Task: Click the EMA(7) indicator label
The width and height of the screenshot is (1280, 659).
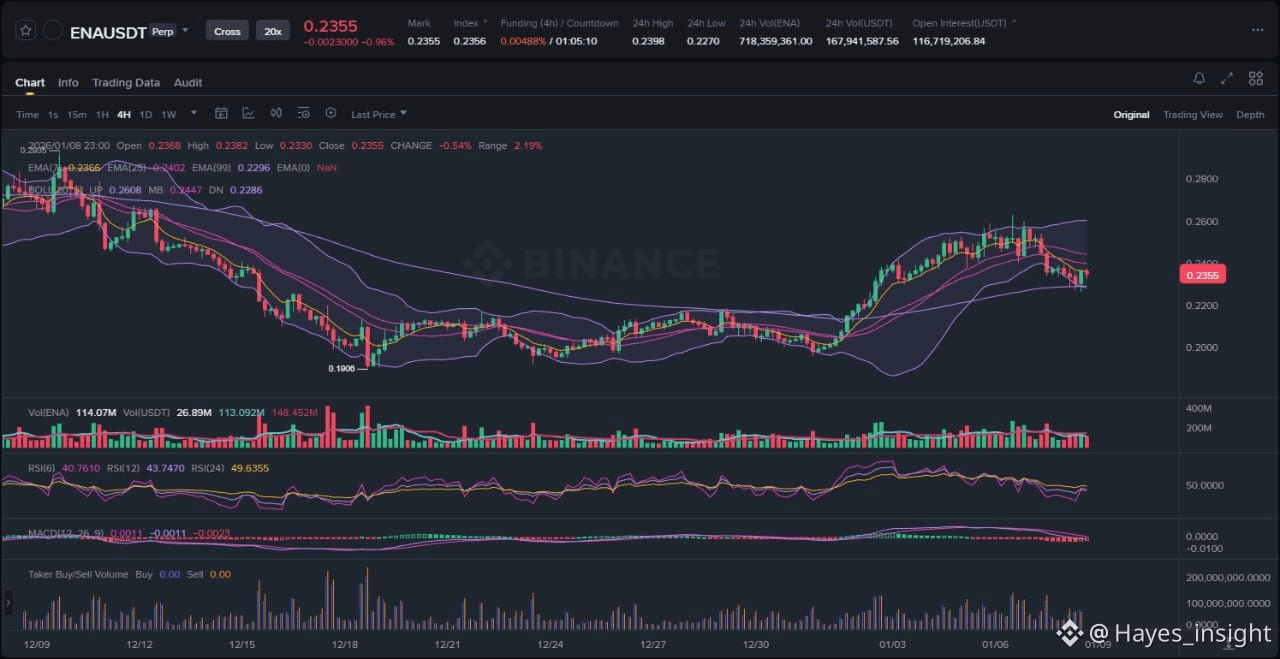Action: tap(46, 168)
